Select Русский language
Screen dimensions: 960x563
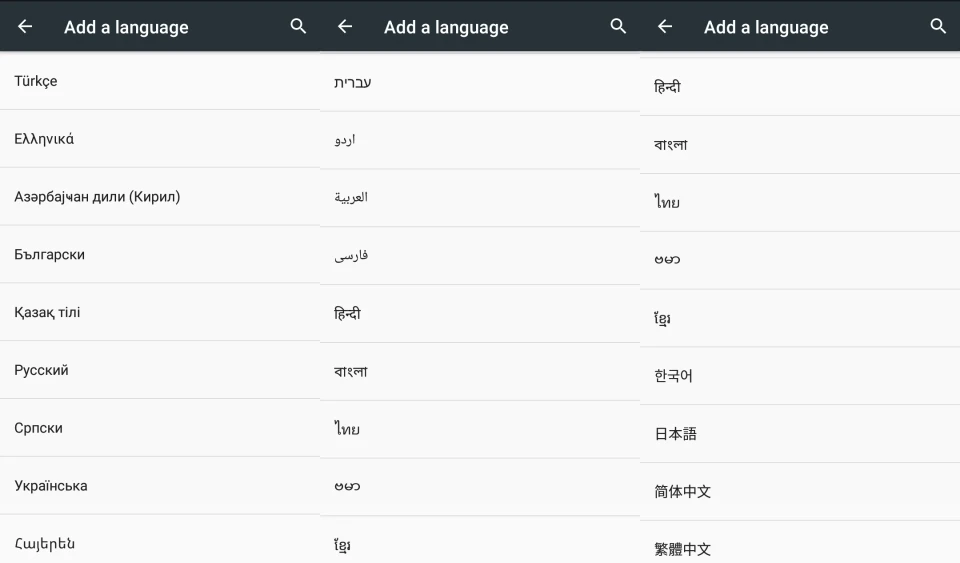[160, 370]
